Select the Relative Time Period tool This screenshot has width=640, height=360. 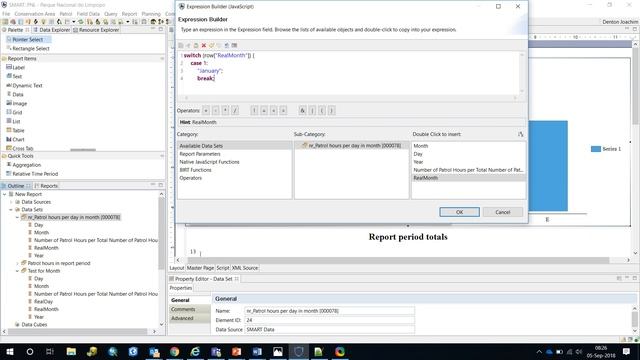tap(32, 174)
